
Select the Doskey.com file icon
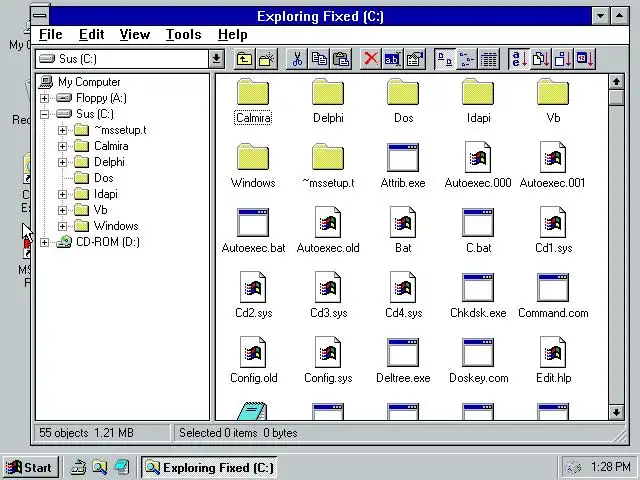click(478, 352)
